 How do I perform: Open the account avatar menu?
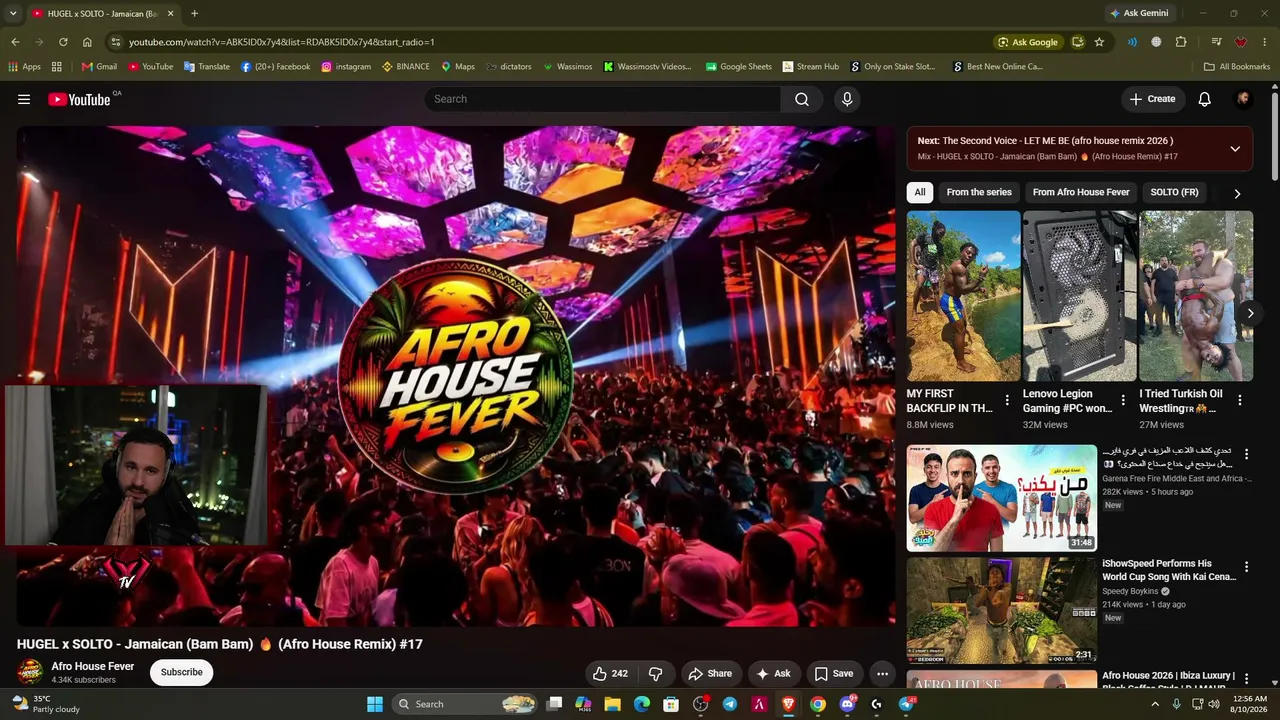1243,99
